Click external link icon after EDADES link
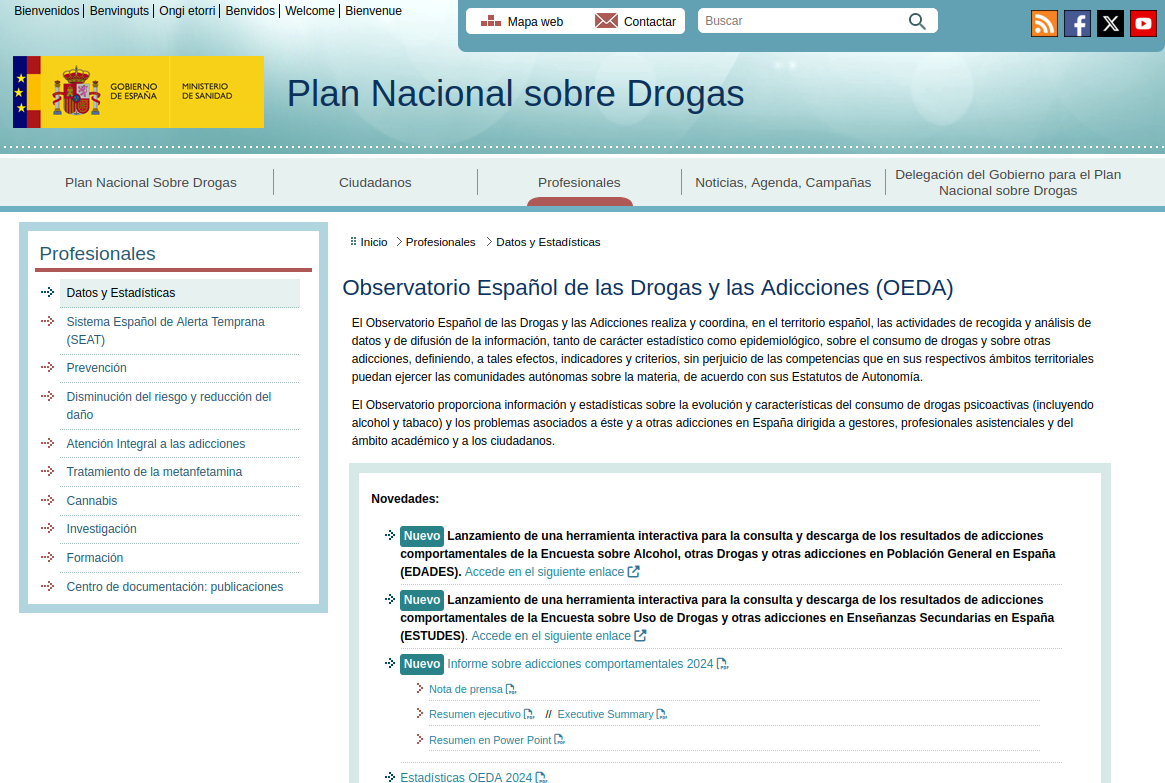 pos(634,571)
